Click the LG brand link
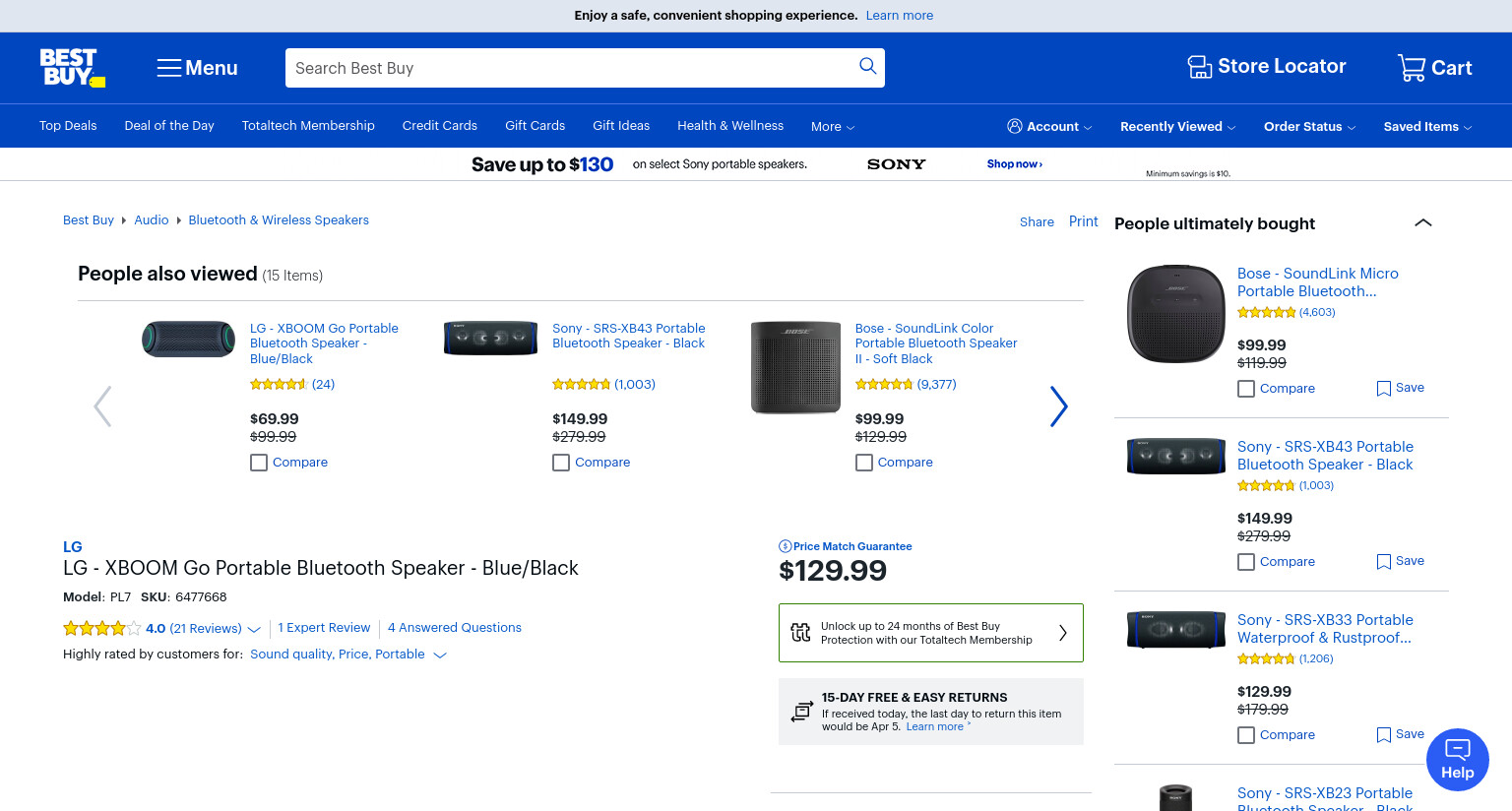This screenshot has width=1512, height=811. 73,547
